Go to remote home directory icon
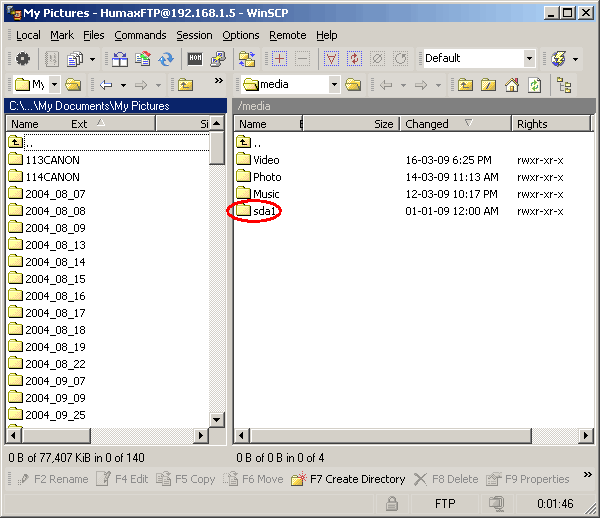The width and height of the screenshot is (600, 518). point(510,85)
